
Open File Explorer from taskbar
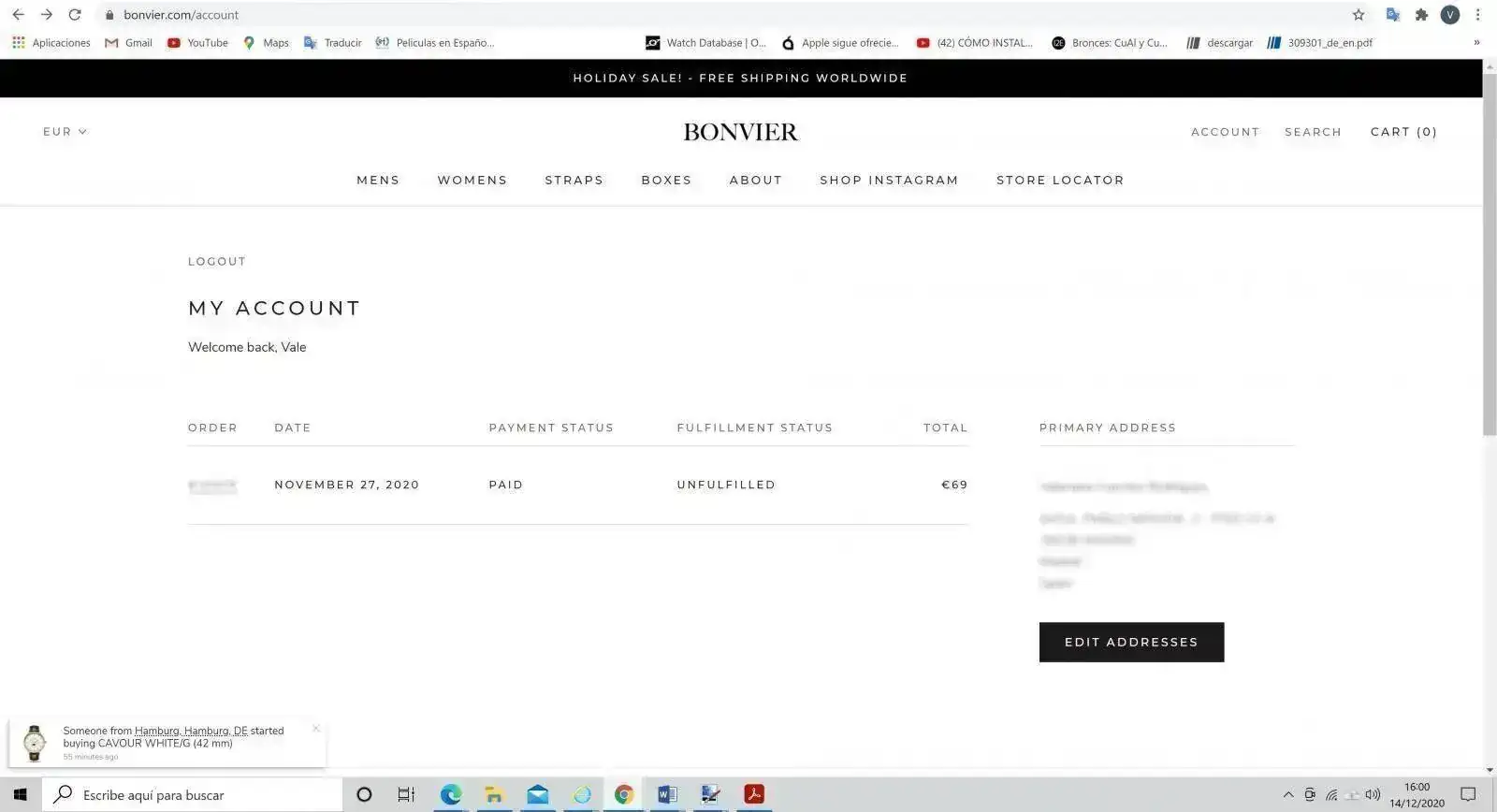(x=494, y=794)
